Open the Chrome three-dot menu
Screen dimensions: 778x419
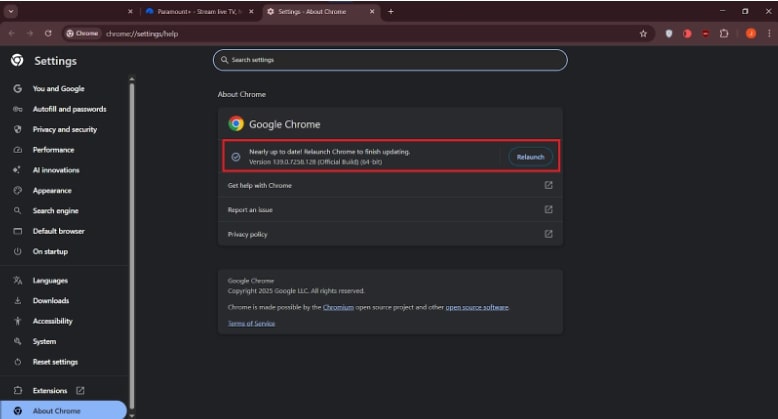(x=769, y=33)
